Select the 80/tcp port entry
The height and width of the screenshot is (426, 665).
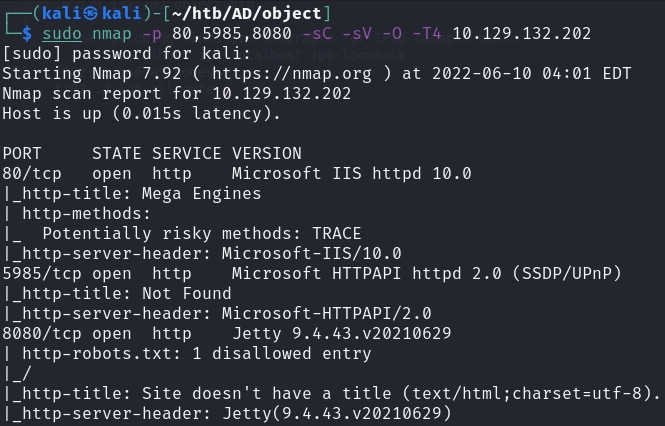[27, 174]
